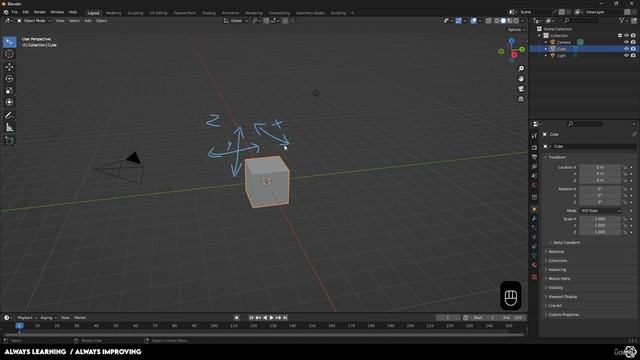The width and height of the screenshot is (640, 360).
Task: Open the Scene properties tab
Action: [534, 176]
